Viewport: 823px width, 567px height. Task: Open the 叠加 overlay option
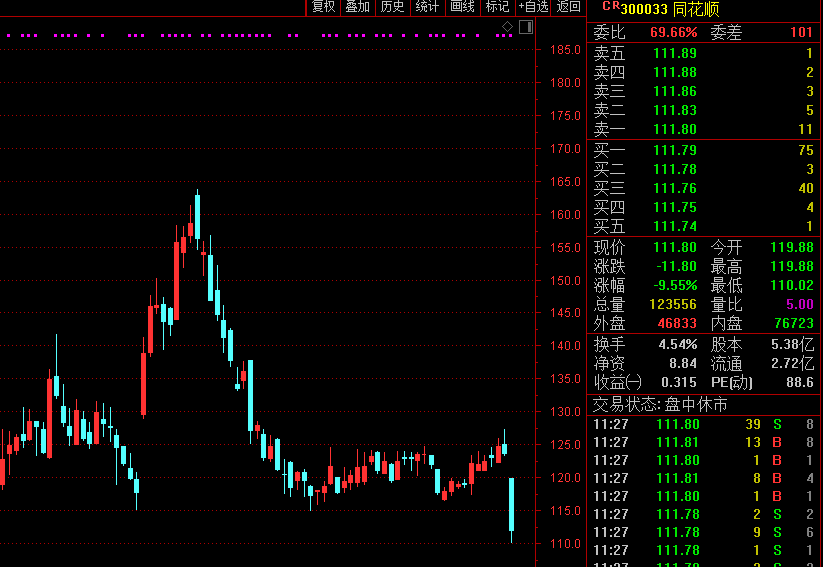(x=358, y=7)
